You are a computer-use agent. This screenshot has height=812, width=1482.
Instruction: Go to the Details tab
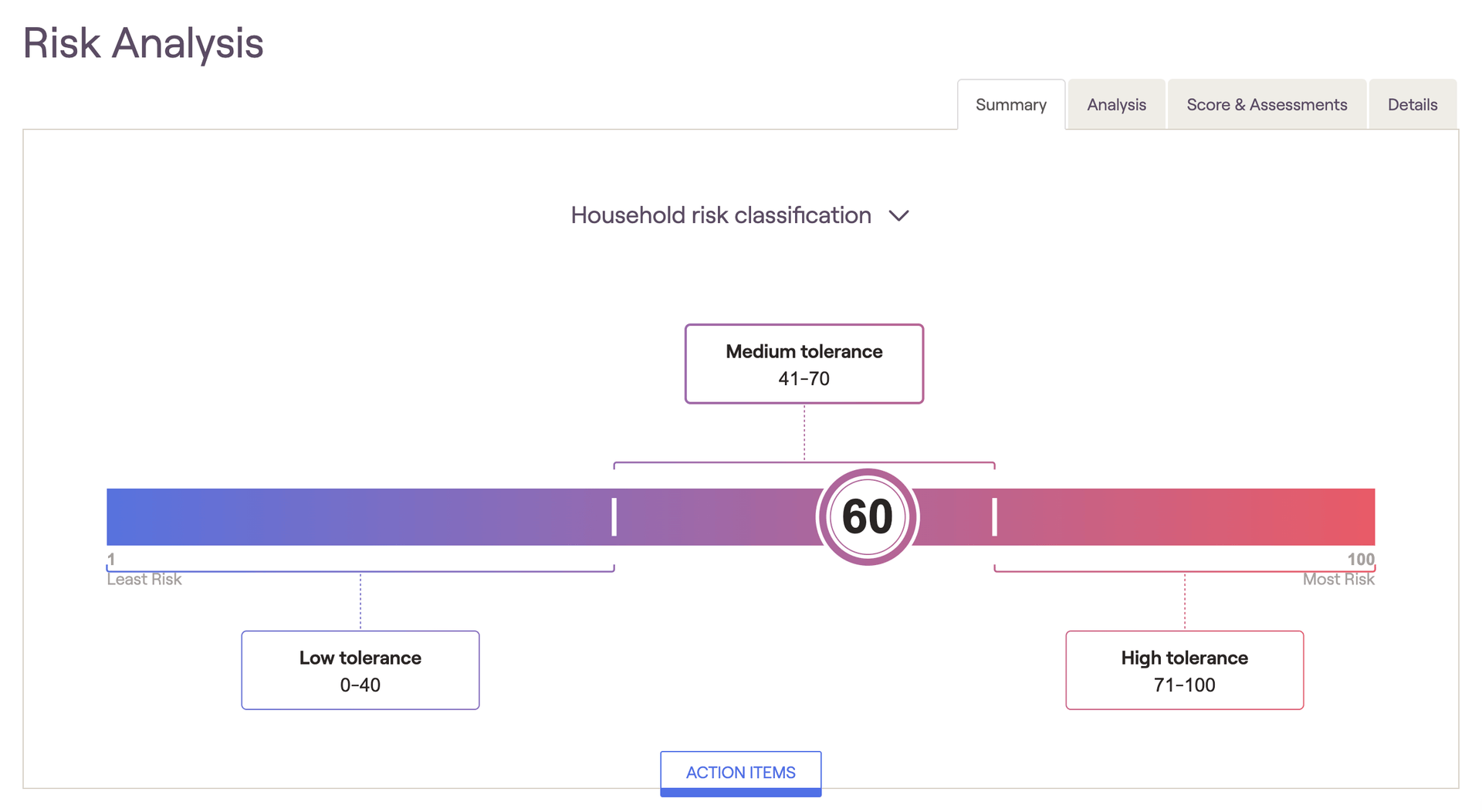point(1412,105)
